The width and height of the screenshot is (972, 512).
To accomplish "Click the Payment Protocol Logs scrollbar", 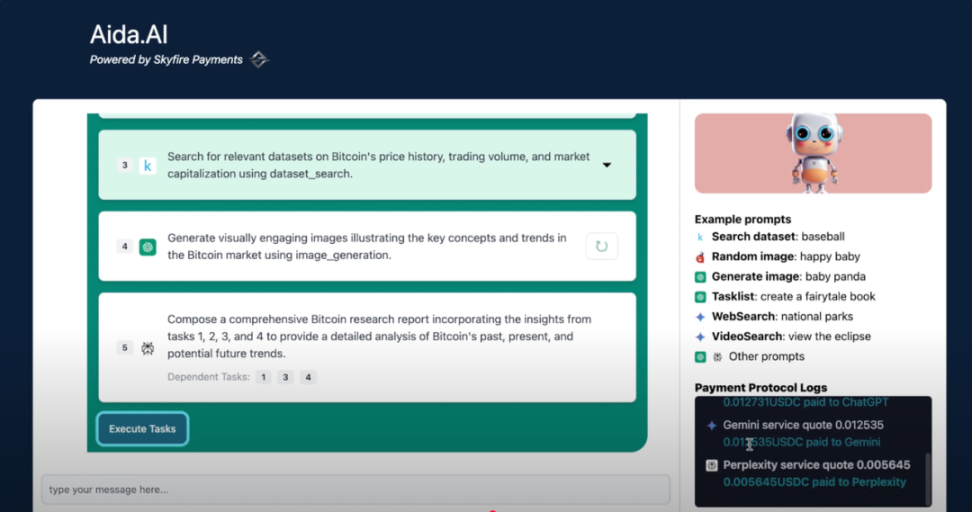I will (x=927, y=479).
